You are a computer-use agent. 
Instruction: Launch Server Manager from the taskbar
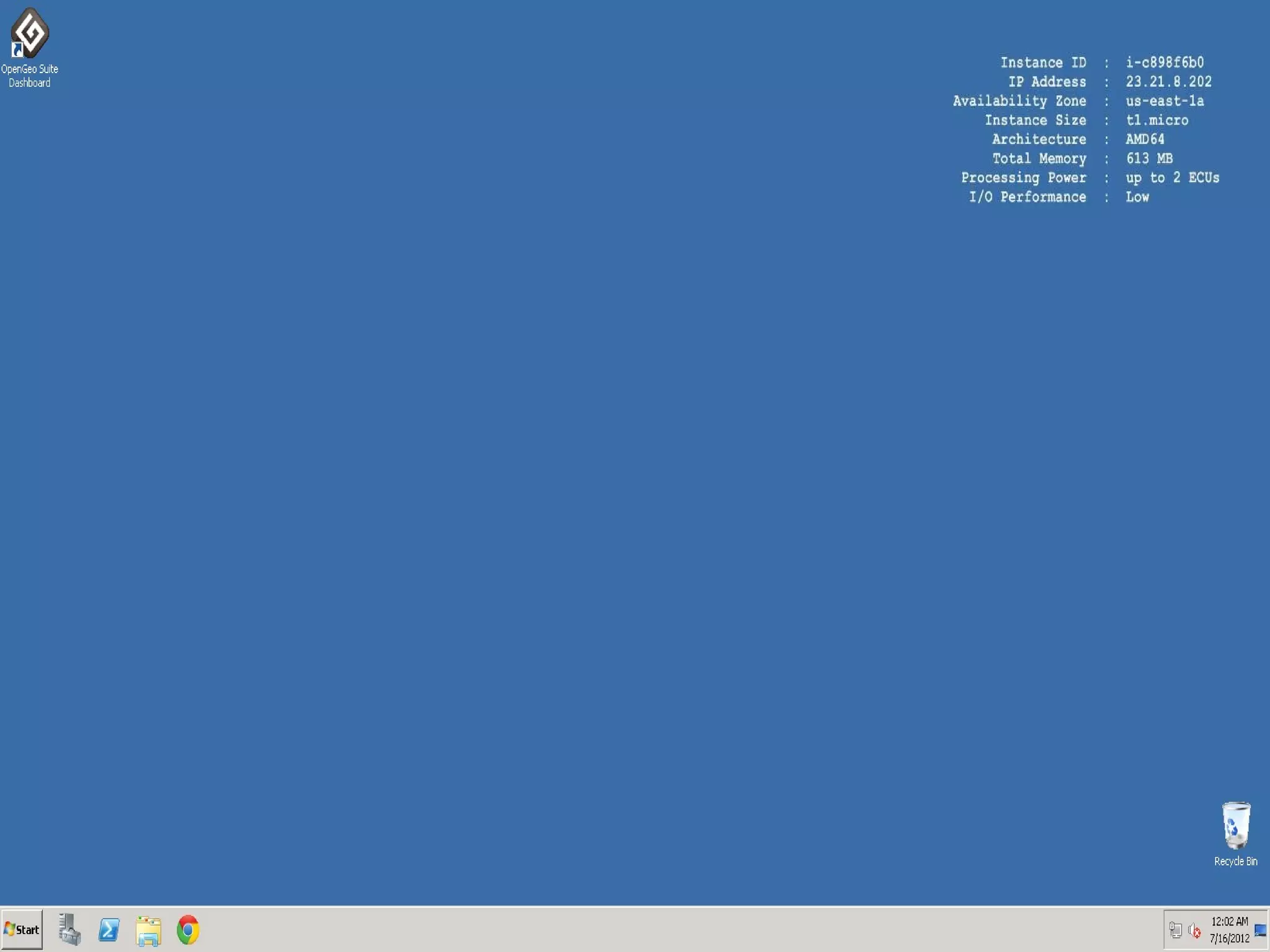69,930
